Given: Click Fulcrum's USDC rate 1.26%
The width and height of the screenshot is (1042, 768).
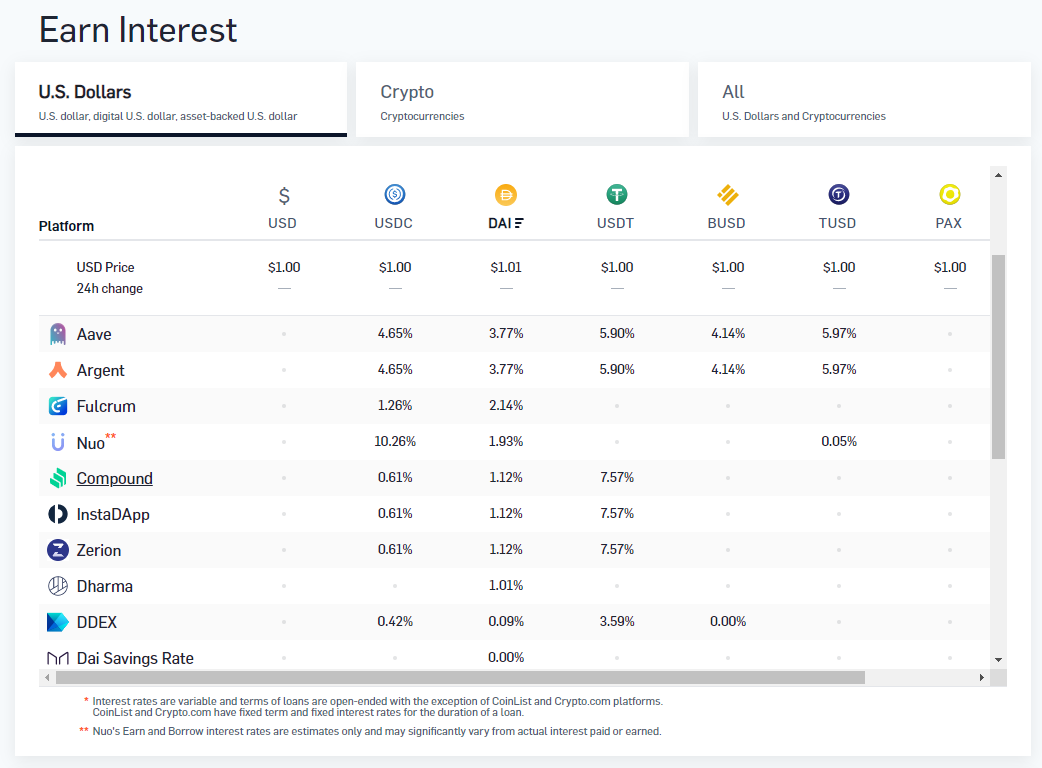Looking at the screenshot, I should click(x=395, y=405).
